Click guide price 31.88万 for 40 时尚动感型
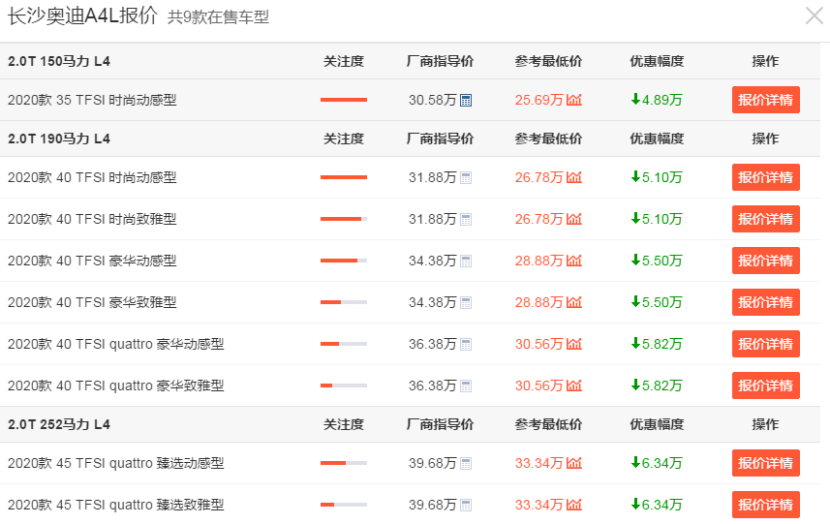The height and width of the screenshot is (524, 830). [x=432, y=178]
